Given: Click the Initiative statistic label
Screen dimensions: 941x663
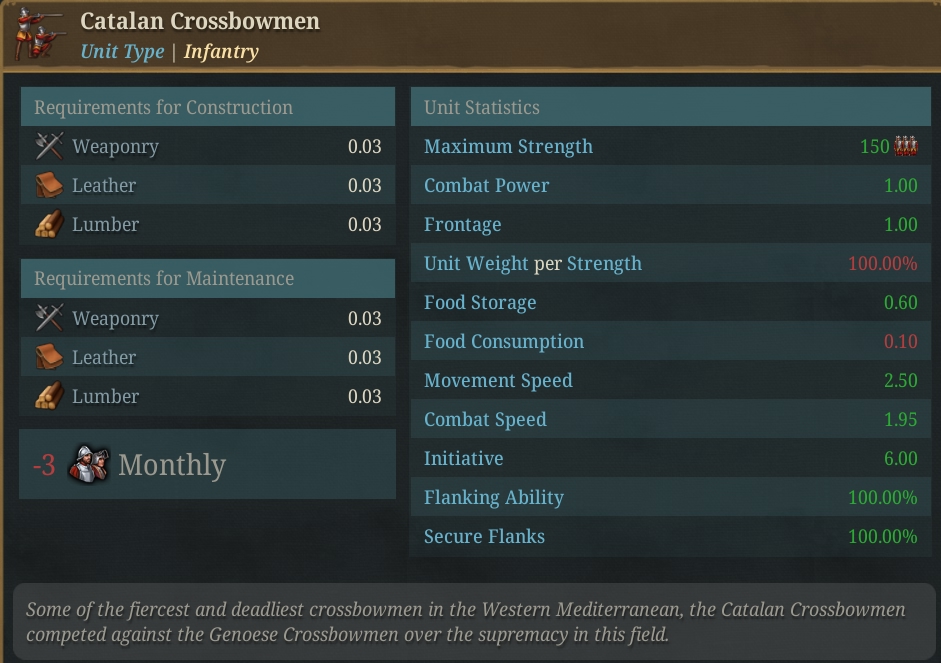Looking at the screenshot, I should point(464,458).
